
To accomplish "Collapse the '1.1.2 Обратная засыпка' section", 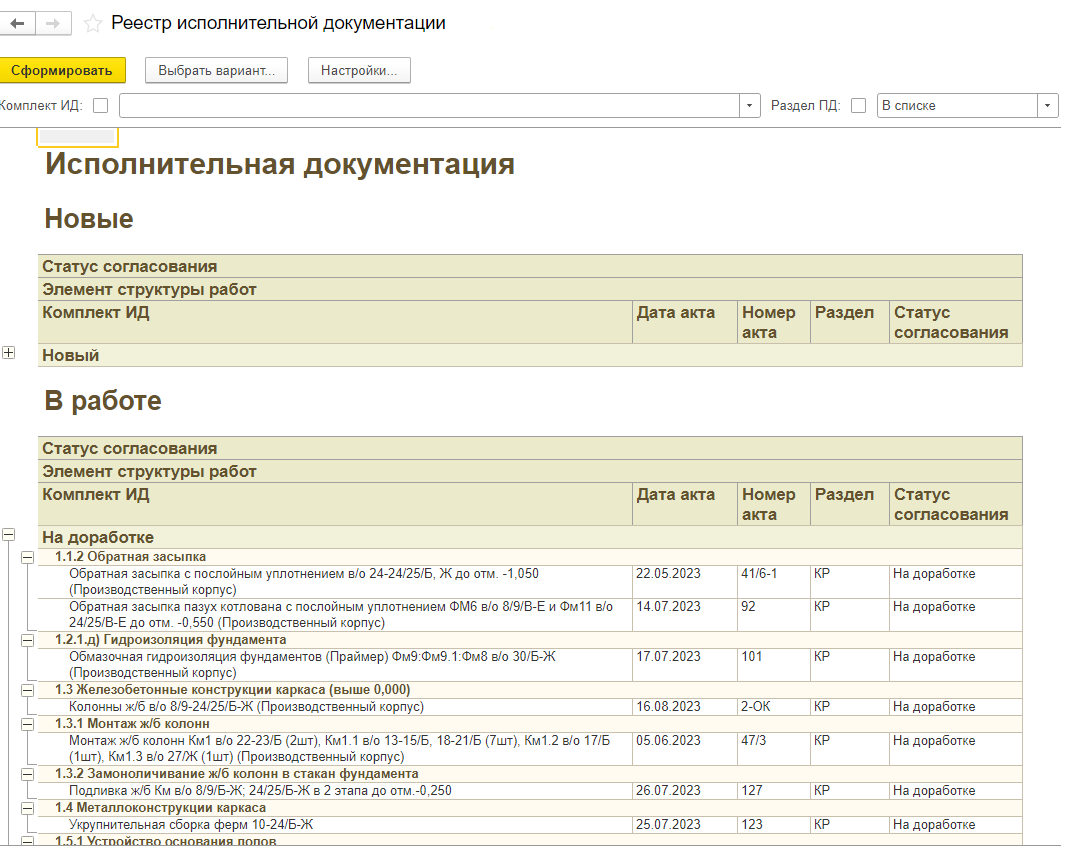I will 27,557.
